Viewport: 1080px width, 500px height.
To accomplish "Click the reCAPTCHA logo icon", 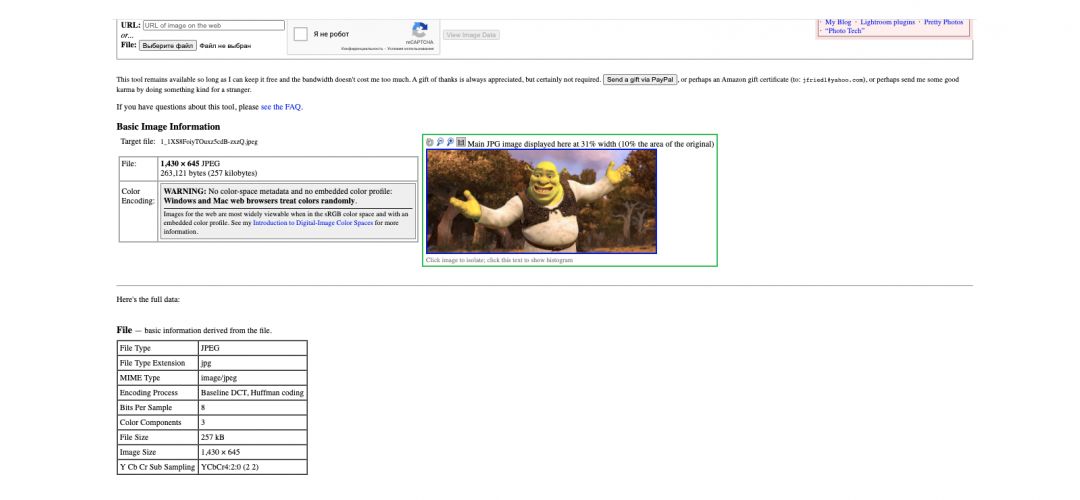I will click(x=419, y=31).
